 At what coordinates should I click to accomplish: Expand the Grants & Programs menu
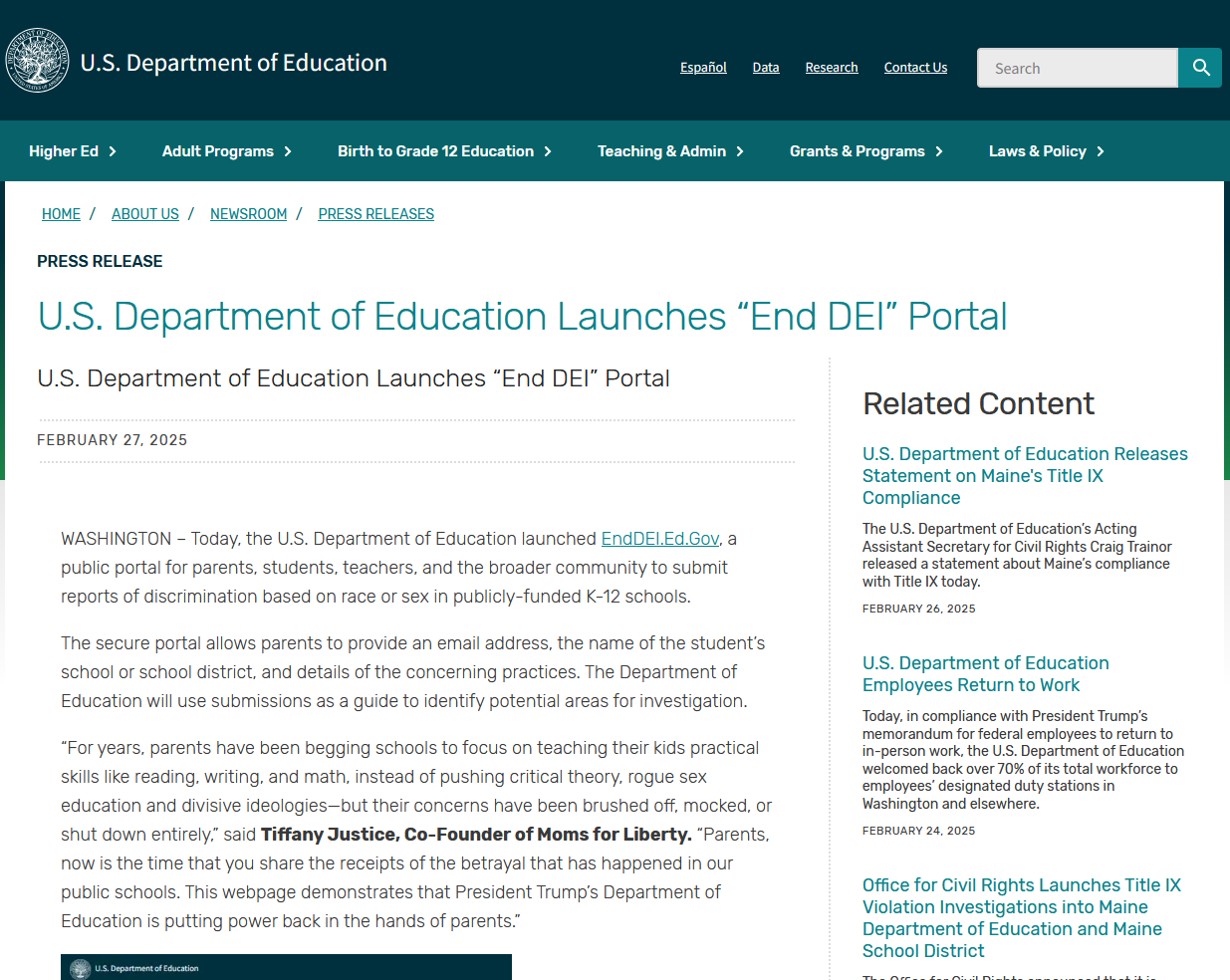[866, 151]
